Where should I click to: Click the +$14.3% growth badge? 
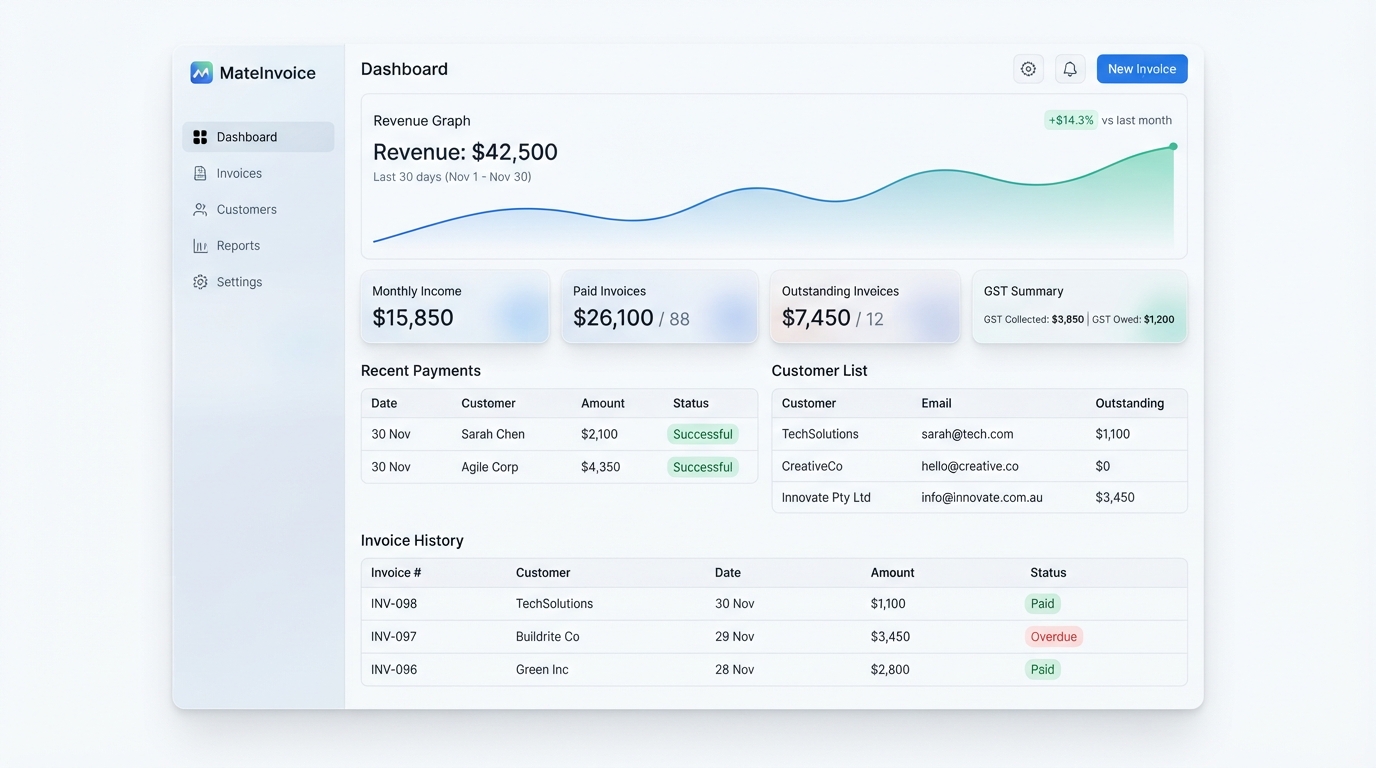tap(1071, 120)
